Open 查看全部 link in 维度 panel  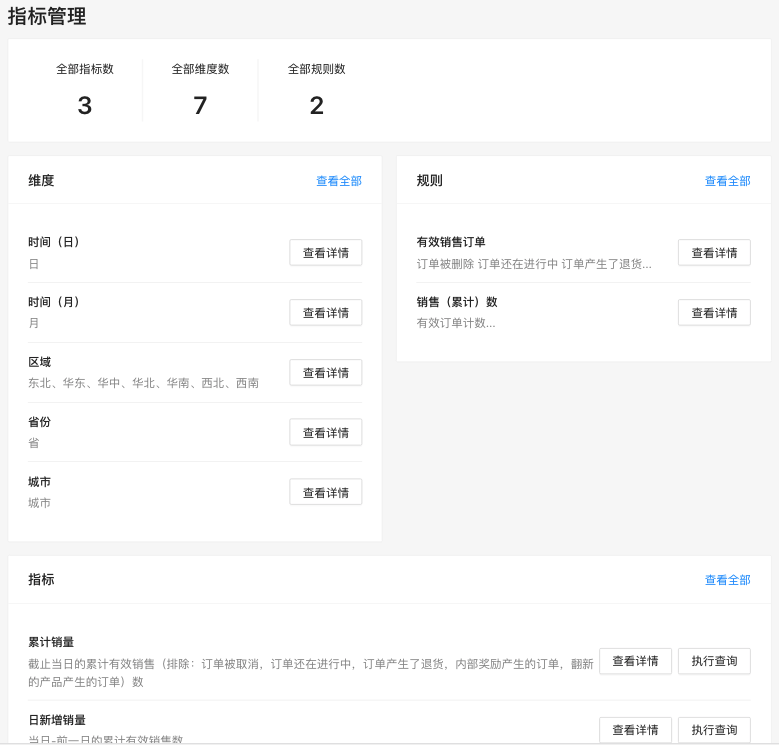click(338, 181)
